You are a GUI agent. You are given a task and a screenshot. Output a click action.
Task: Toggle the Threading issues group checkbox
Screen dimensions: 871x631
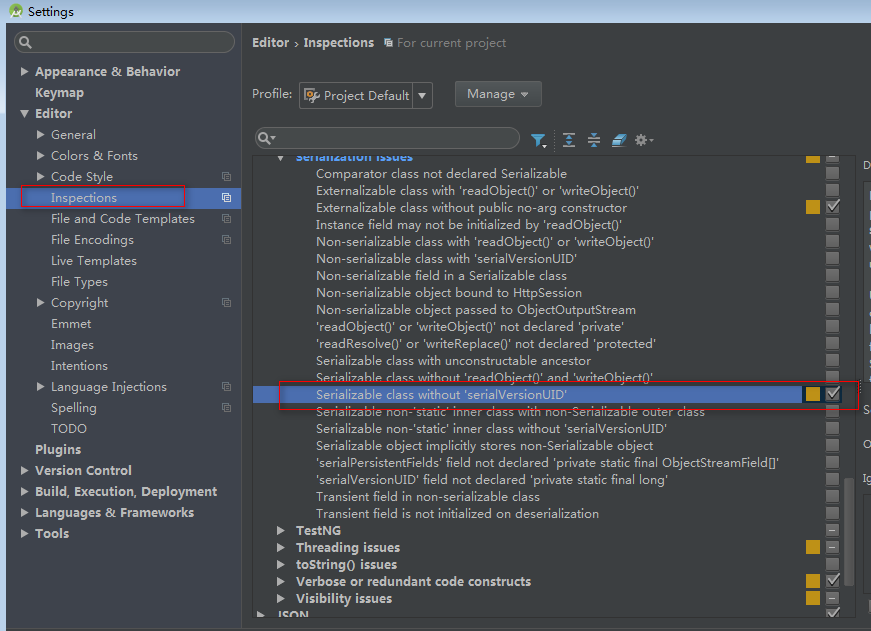[x=832, y=547]
